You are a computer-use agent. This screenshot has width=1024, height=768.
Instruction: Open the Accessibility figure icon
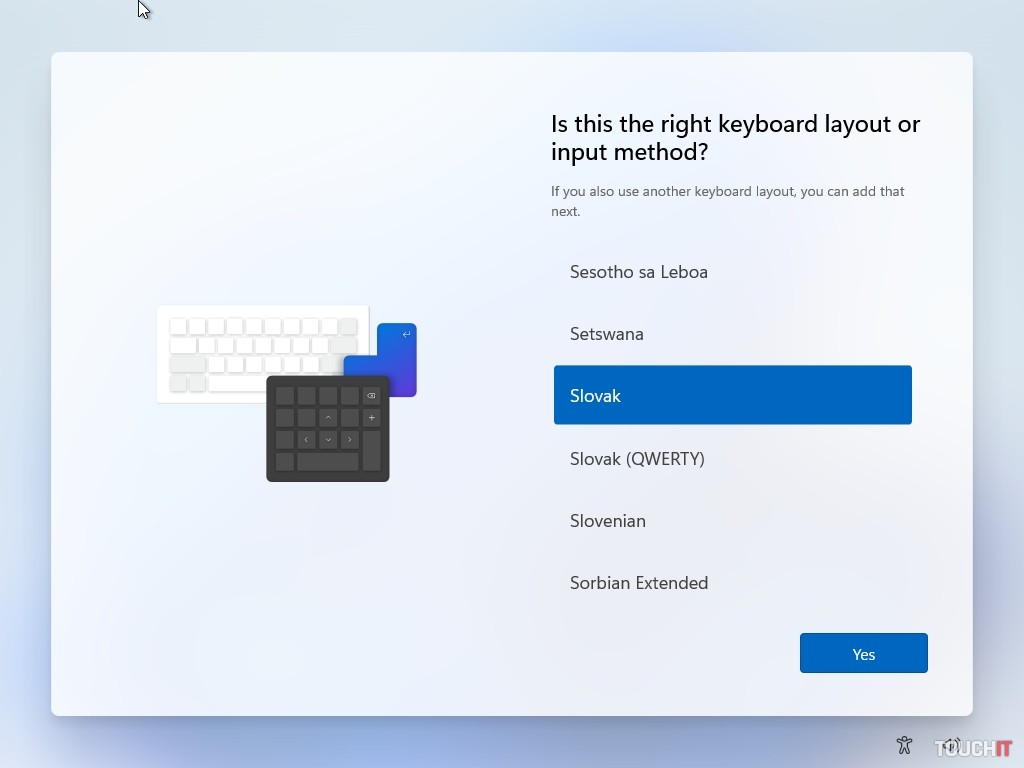[905, 745]
